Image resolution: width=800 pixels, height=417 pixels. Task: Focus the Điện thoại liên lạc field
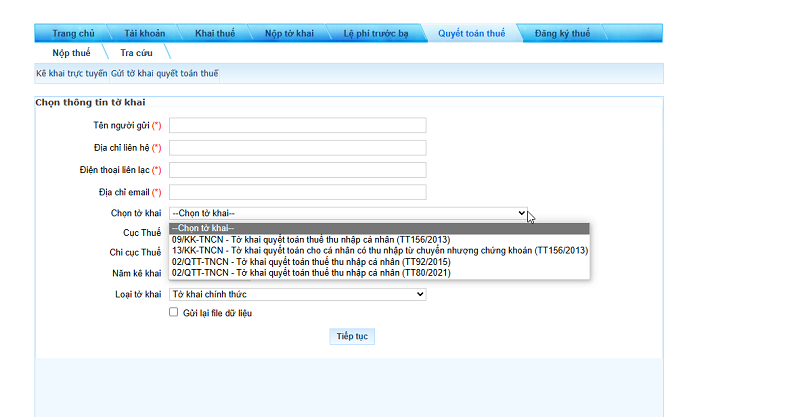(297, 170)
